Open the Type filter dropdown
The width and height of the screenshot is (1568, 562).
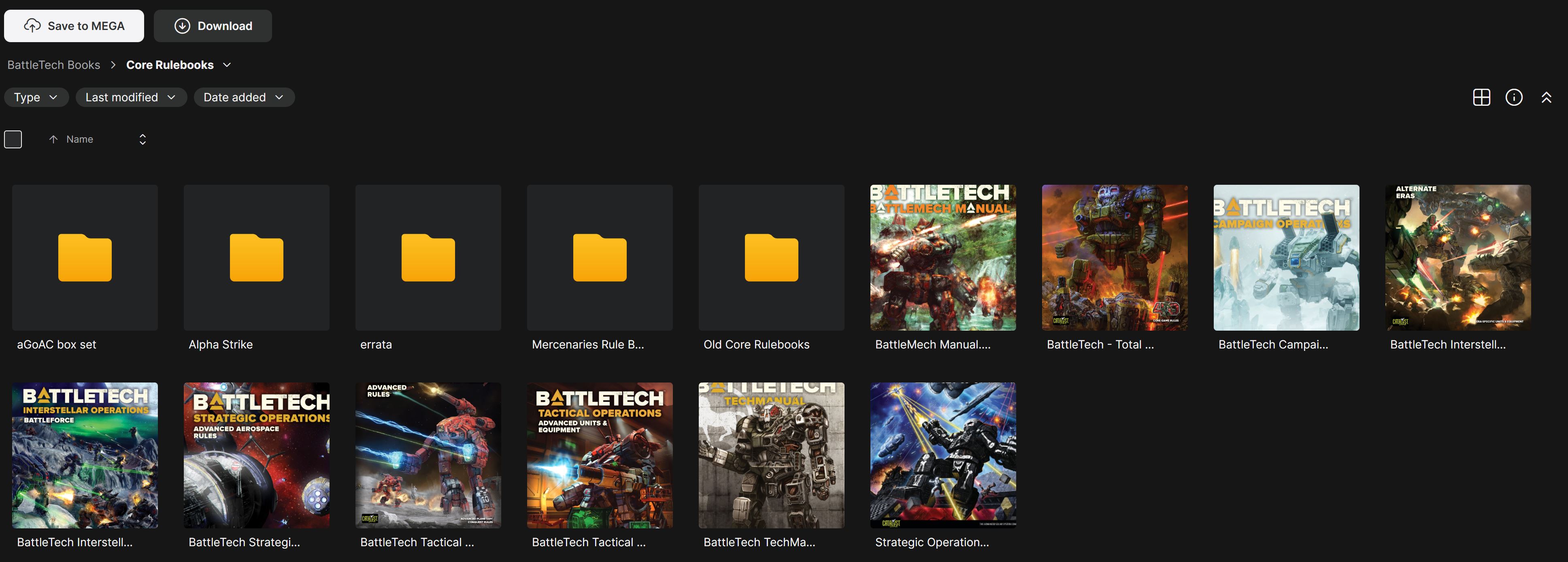36,97
